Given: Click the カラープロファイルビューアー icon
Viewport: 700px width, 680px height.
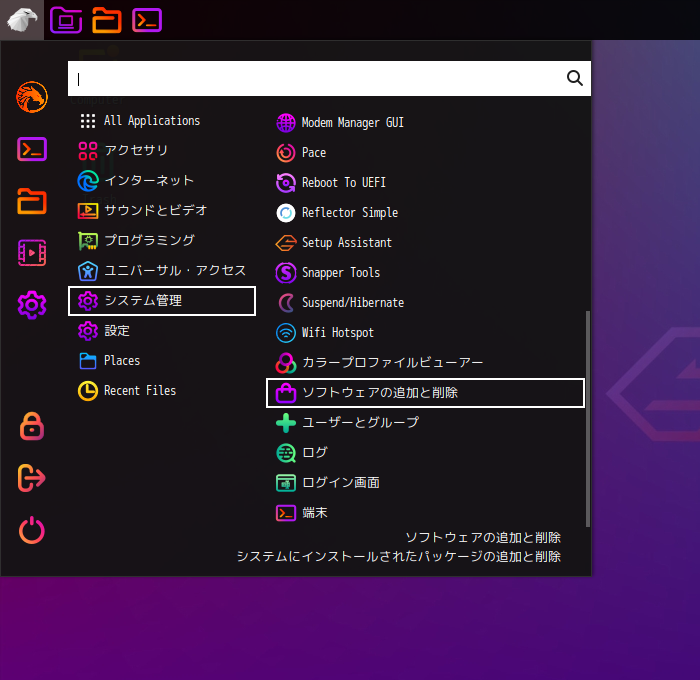Looking at the screenshot, I should pyautogui.click(x=286, y=363).
